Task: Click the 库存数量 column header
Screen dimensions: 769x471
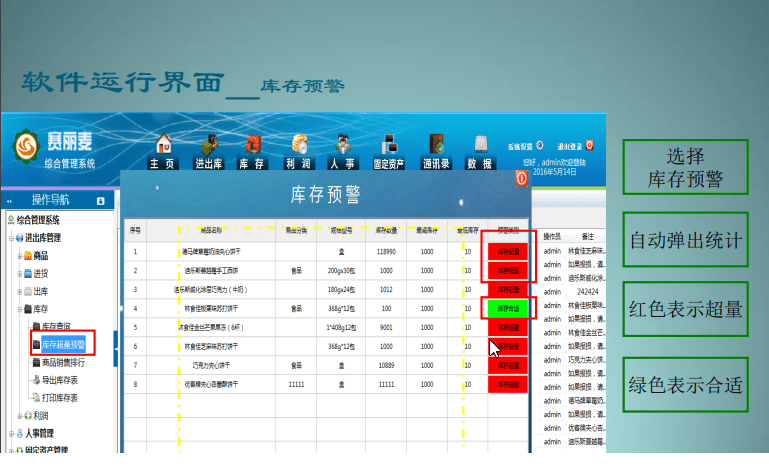Action: (386, 230)
